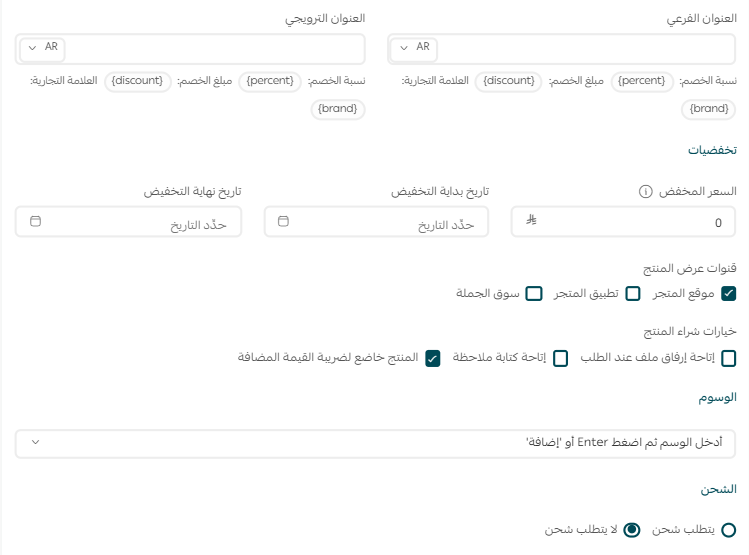The width and height of the screenshot is (749, 555).
Task: Click the السعر المخفض price input
Action: [623, 222]
